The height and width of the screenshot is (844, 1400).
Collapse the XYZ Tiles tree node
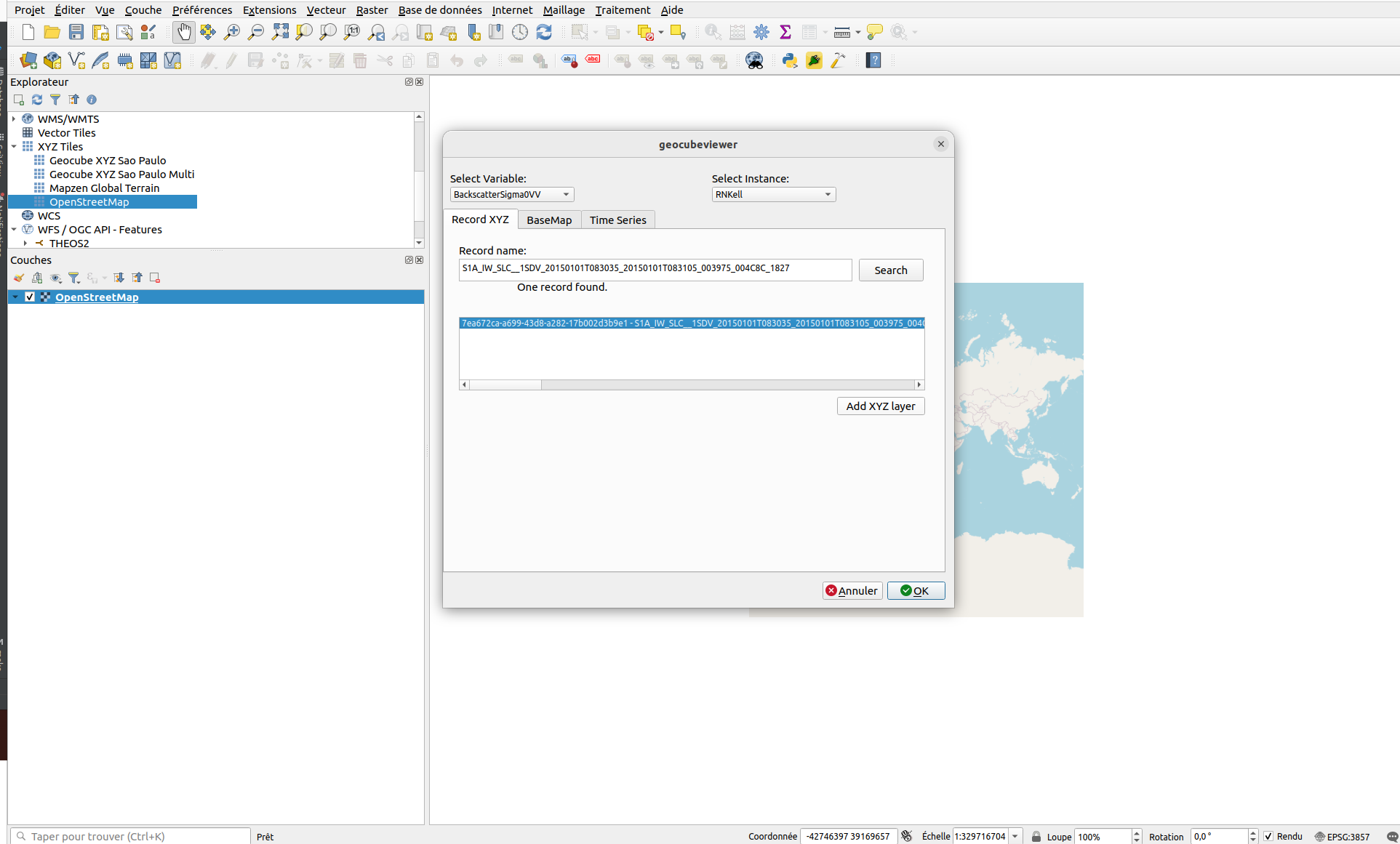[14, 146]
